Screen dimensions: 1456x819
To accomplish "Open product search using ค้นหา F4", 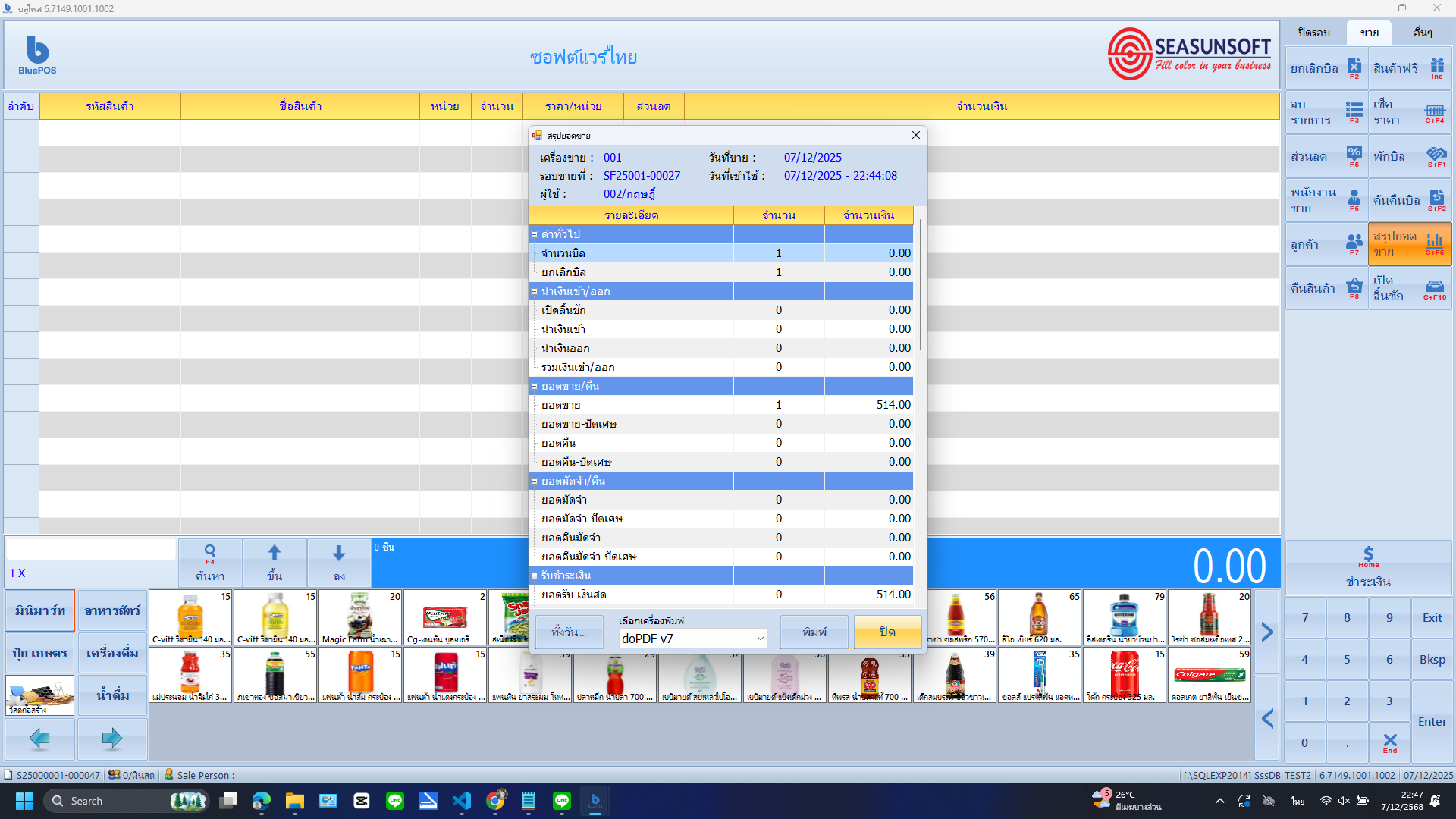I will click(x=210, y=563).
